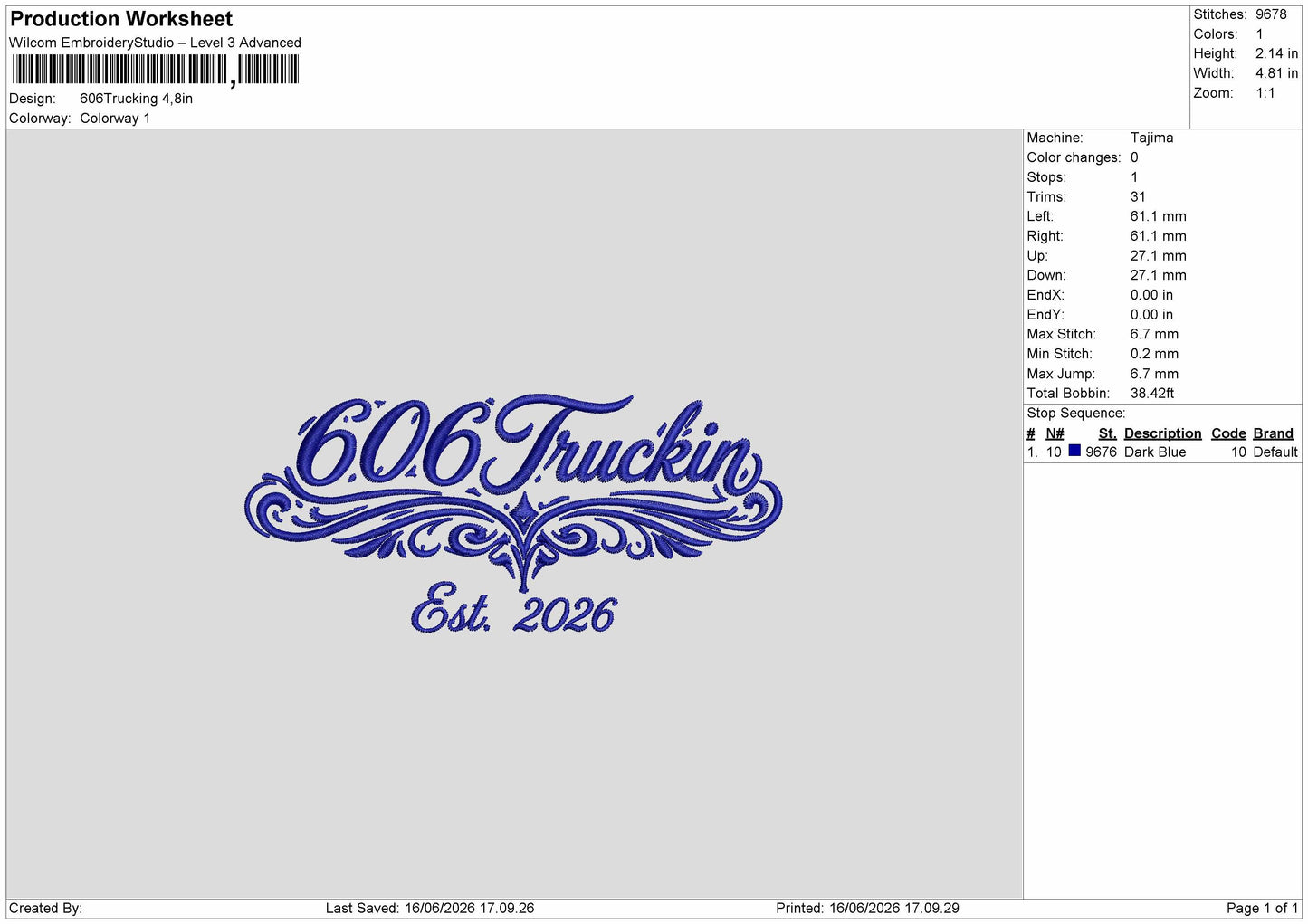Click the Width value '4.81 in'
This screenshot has width=1308, height=924.
click(1276, 73)
